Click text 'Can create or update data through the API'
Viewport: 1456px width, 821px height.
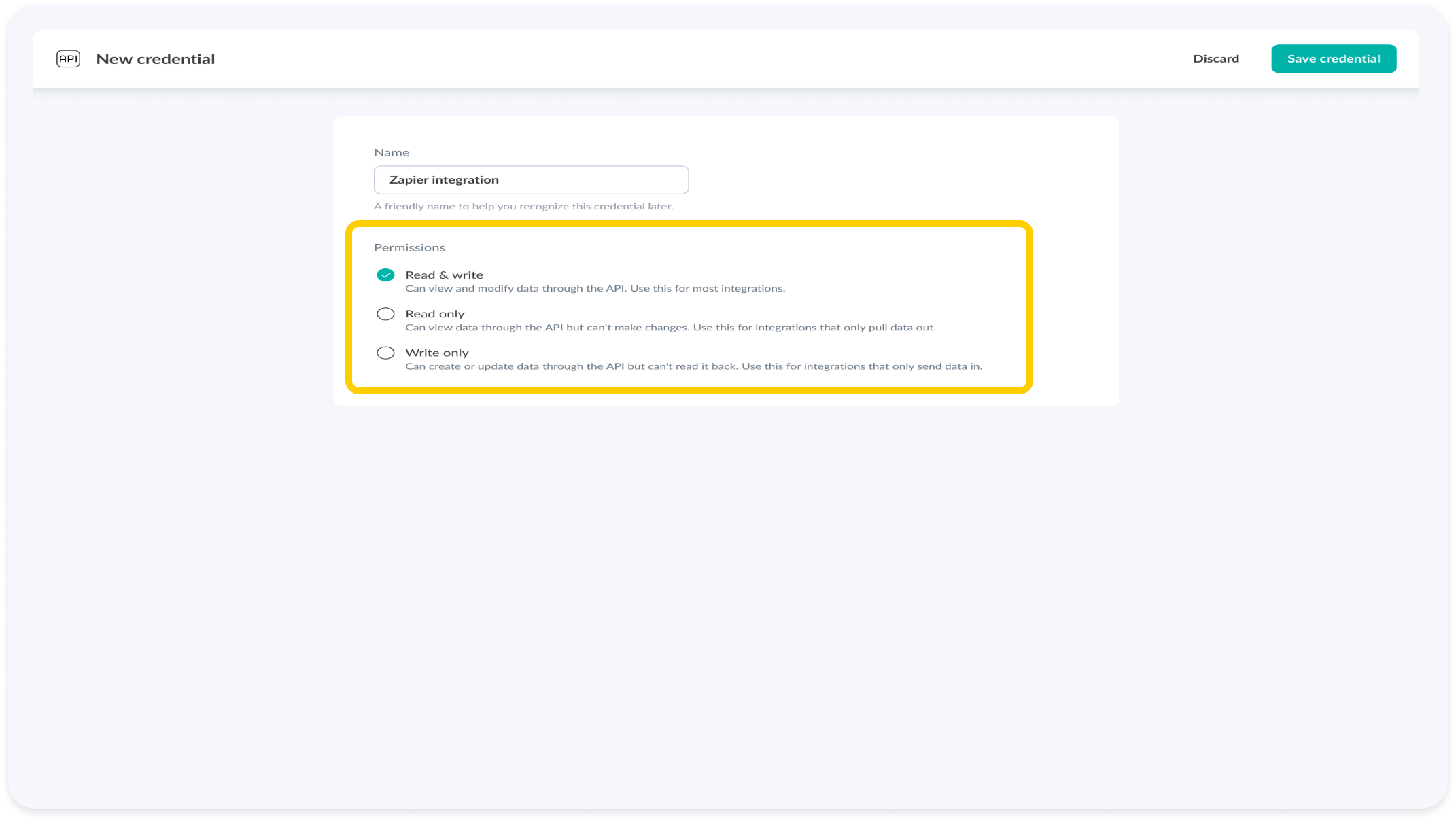(515, 366)
